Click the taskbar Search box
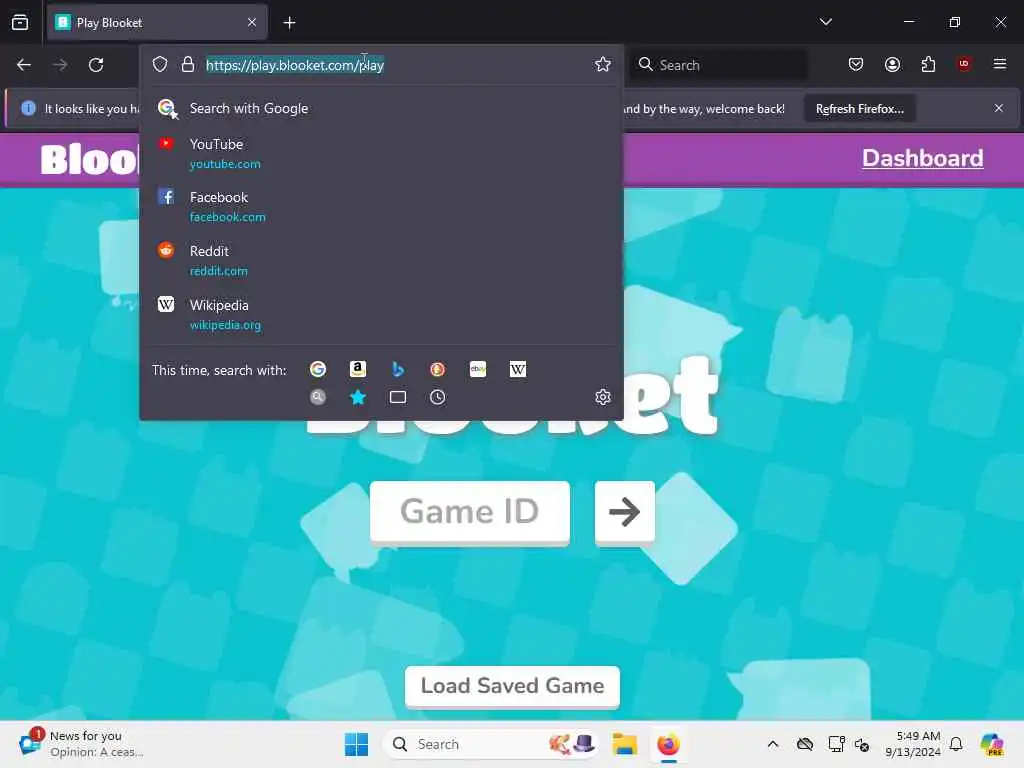The height and width of the screenshot is (768, 1024). pos(490,744)
